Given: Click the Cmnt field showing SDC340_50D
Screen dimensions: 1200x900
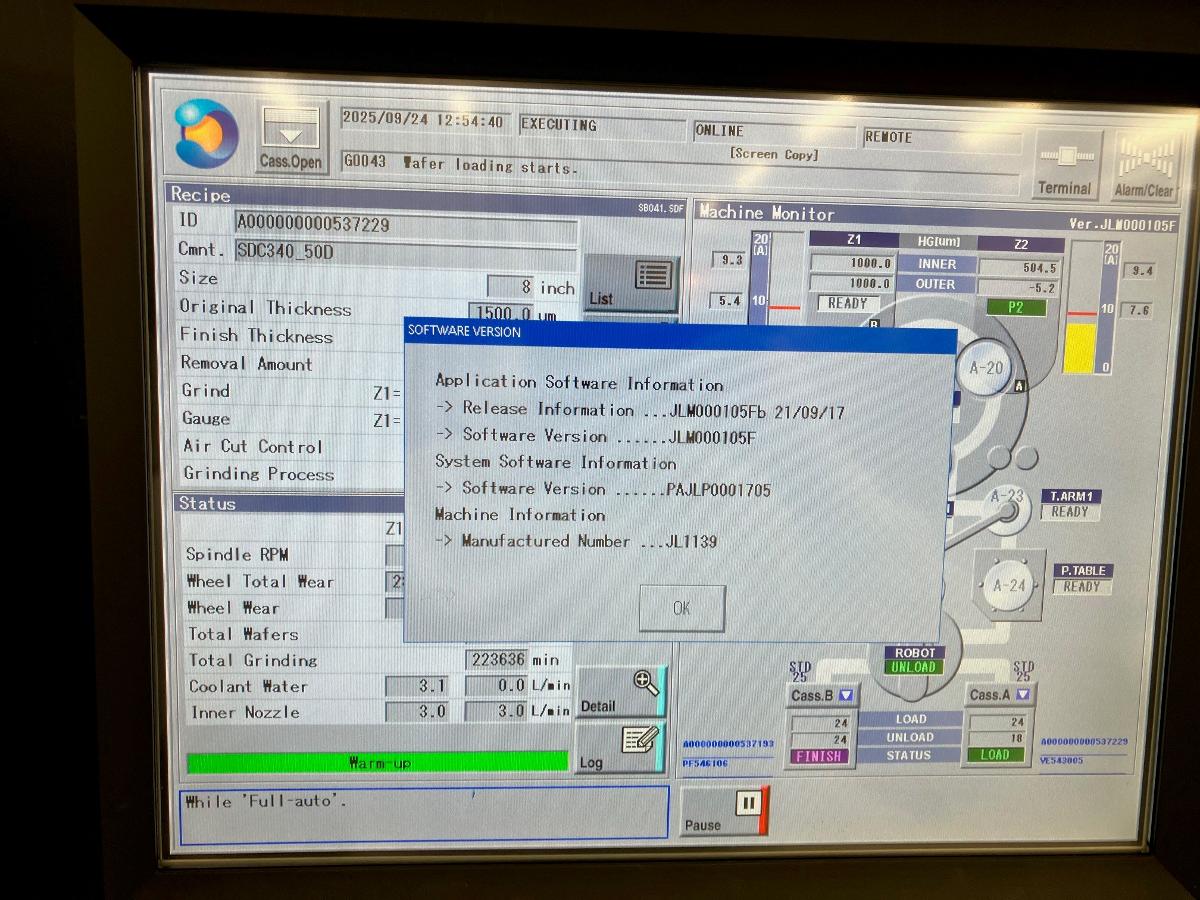Looking at the screenshot, I should (x=405, y=251).
